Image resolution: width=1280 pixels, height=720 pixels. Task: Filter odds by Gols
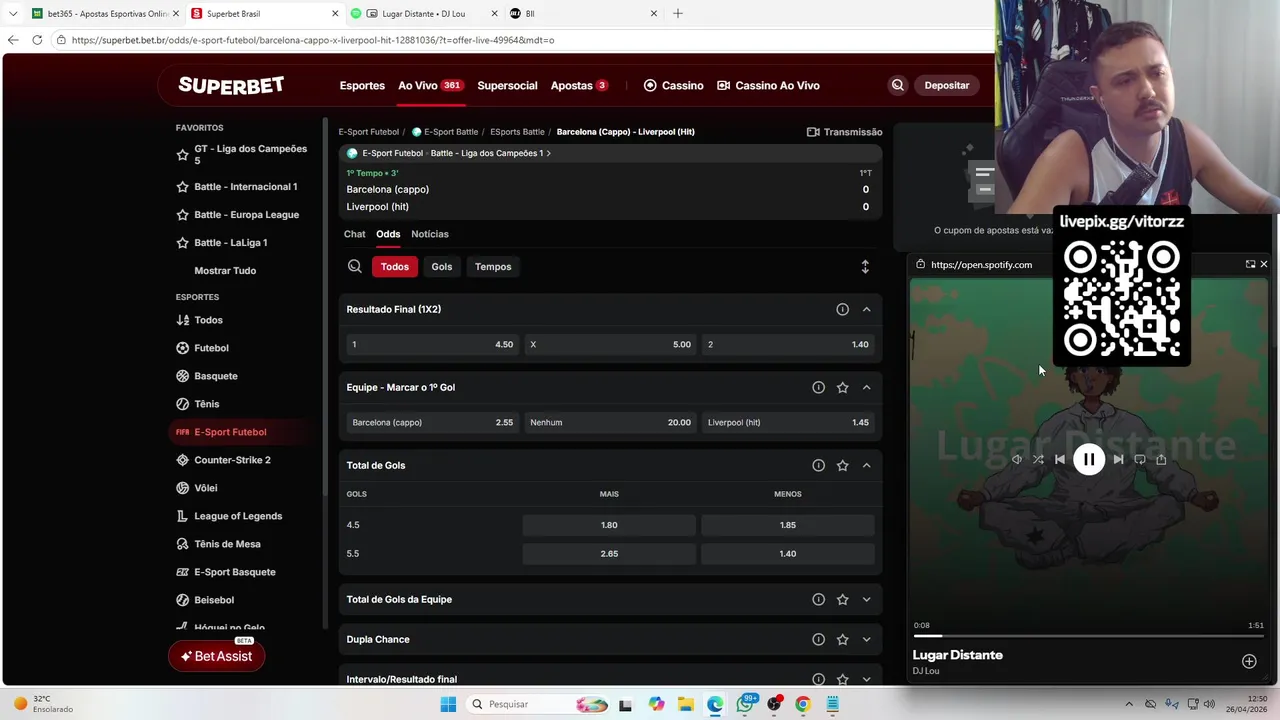[x=442, y=266]
